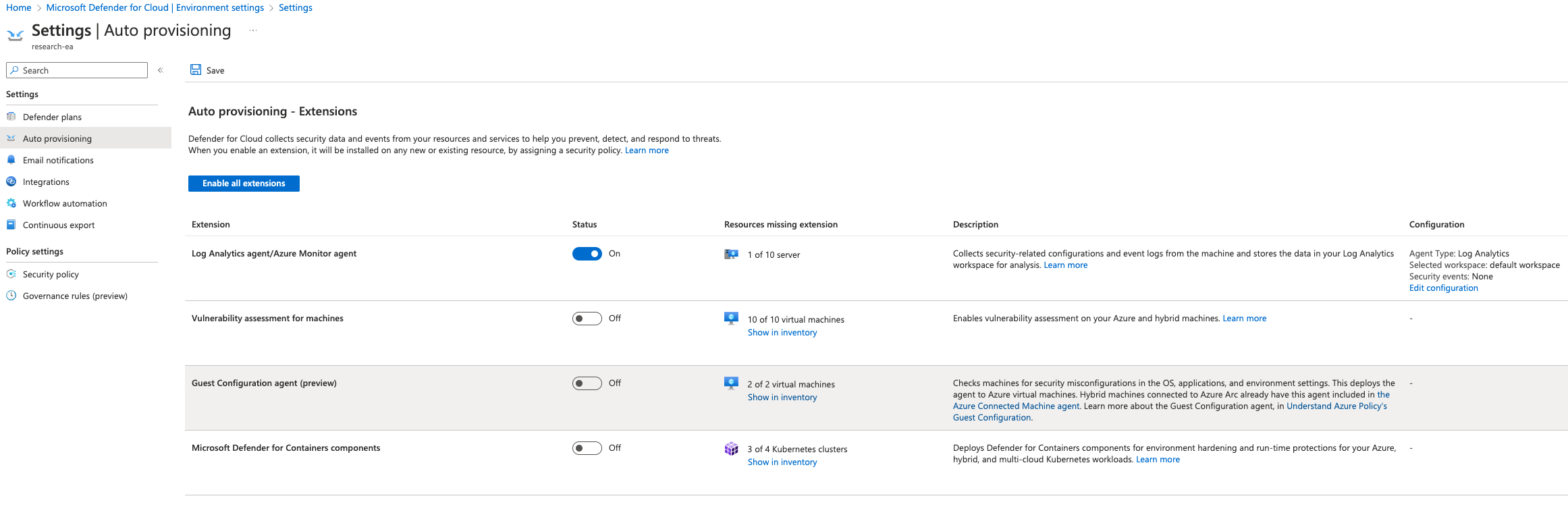This screenshot has width=1568, height=517.
Task: Open the ellipsis more options menu
Action: coord(253,30)
